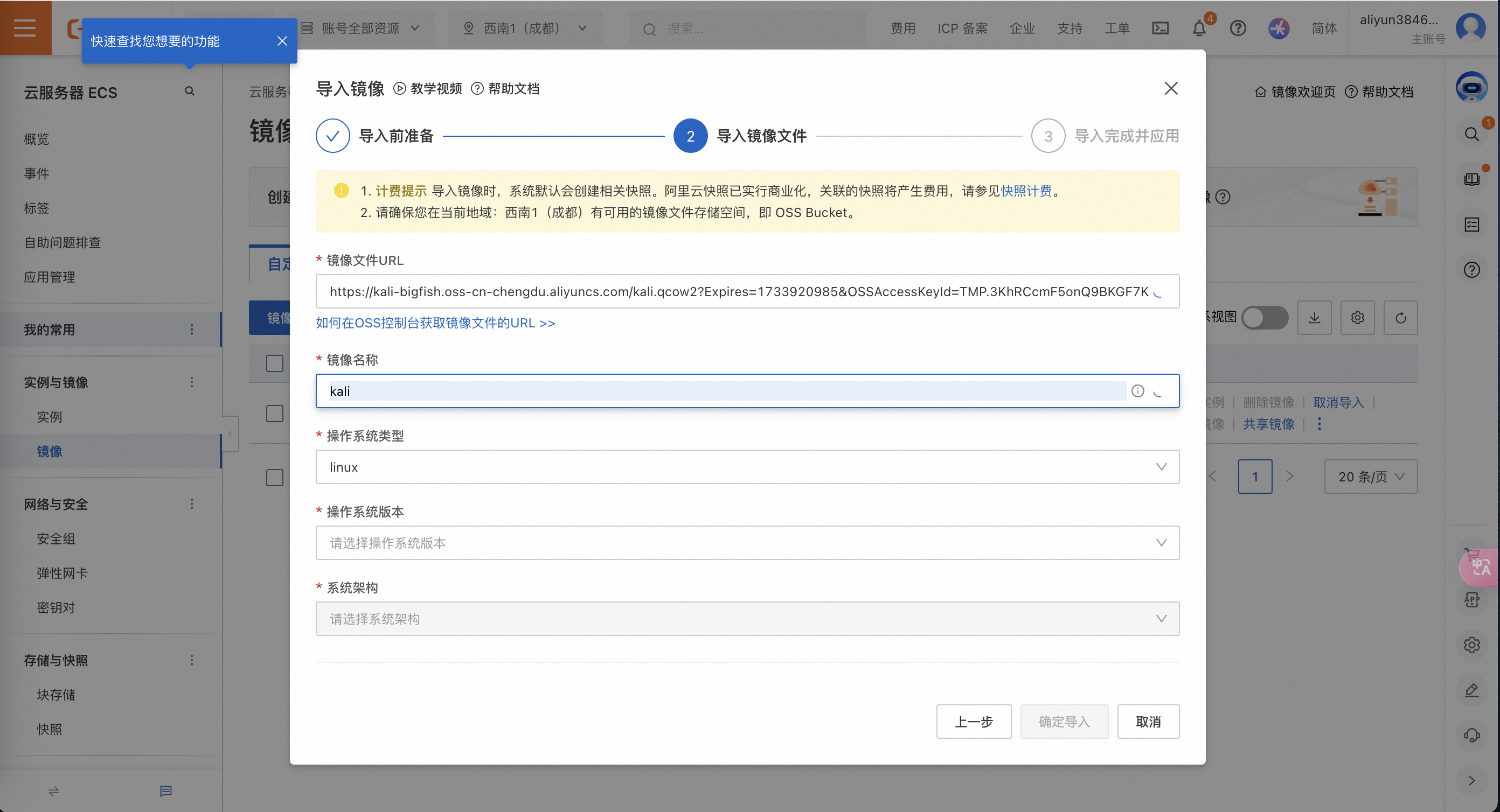The height and width of the screenshot is (812, 1500).
Task: Open image list column settings gear
Action: [x=1357, y=318]
